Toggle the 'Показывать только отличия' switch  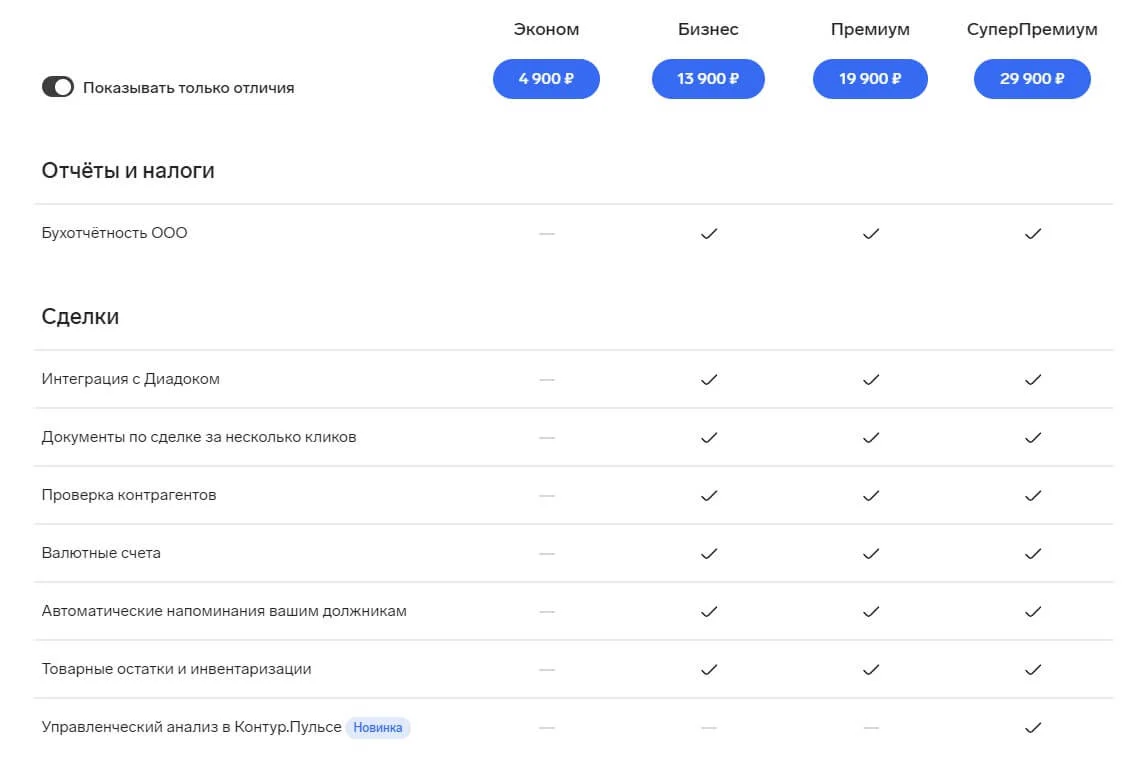pos(58,87)
